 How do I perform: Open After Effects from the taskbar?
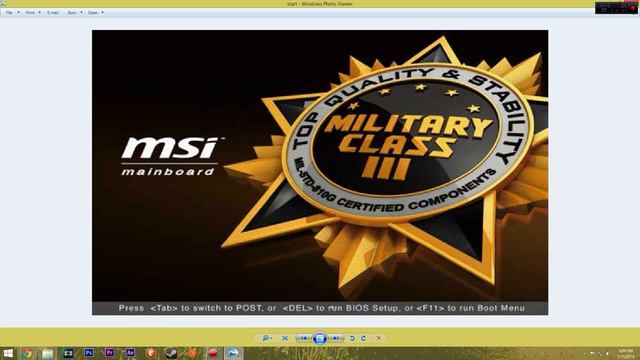click(x=130, y=353)
